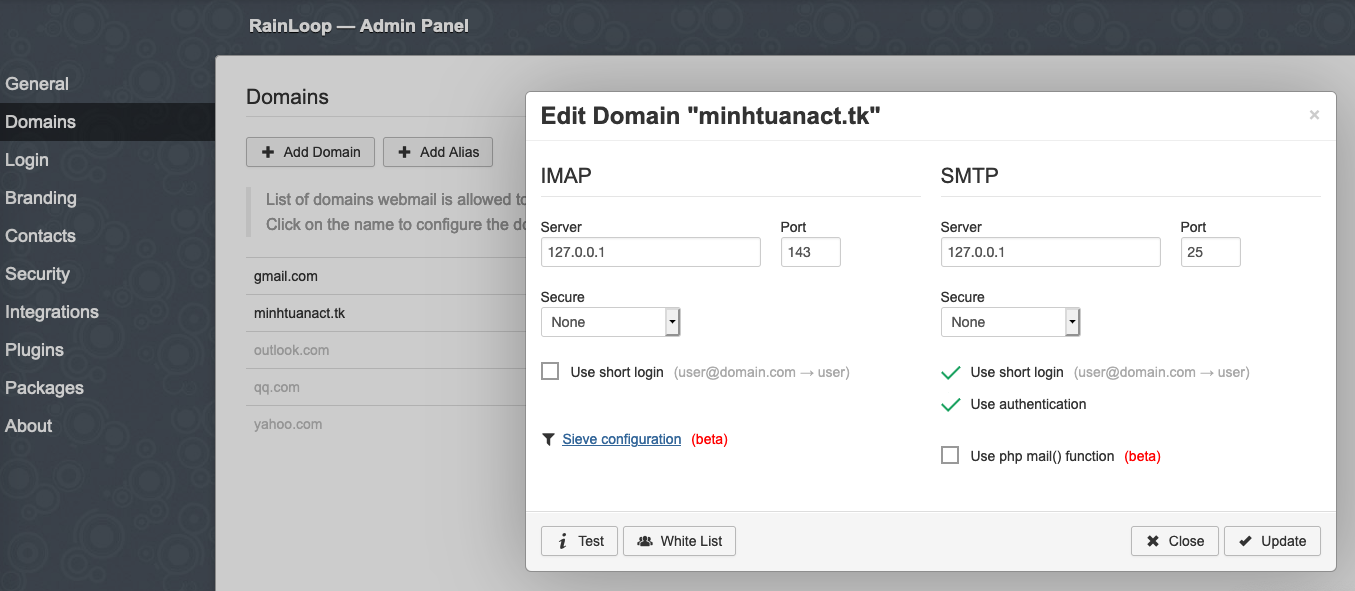The width and height of the screenshot is (1355, 591).
Task: Click the funnel icon beside Sieve configuration
Action: pyautogui.click(x=548, y=439)
